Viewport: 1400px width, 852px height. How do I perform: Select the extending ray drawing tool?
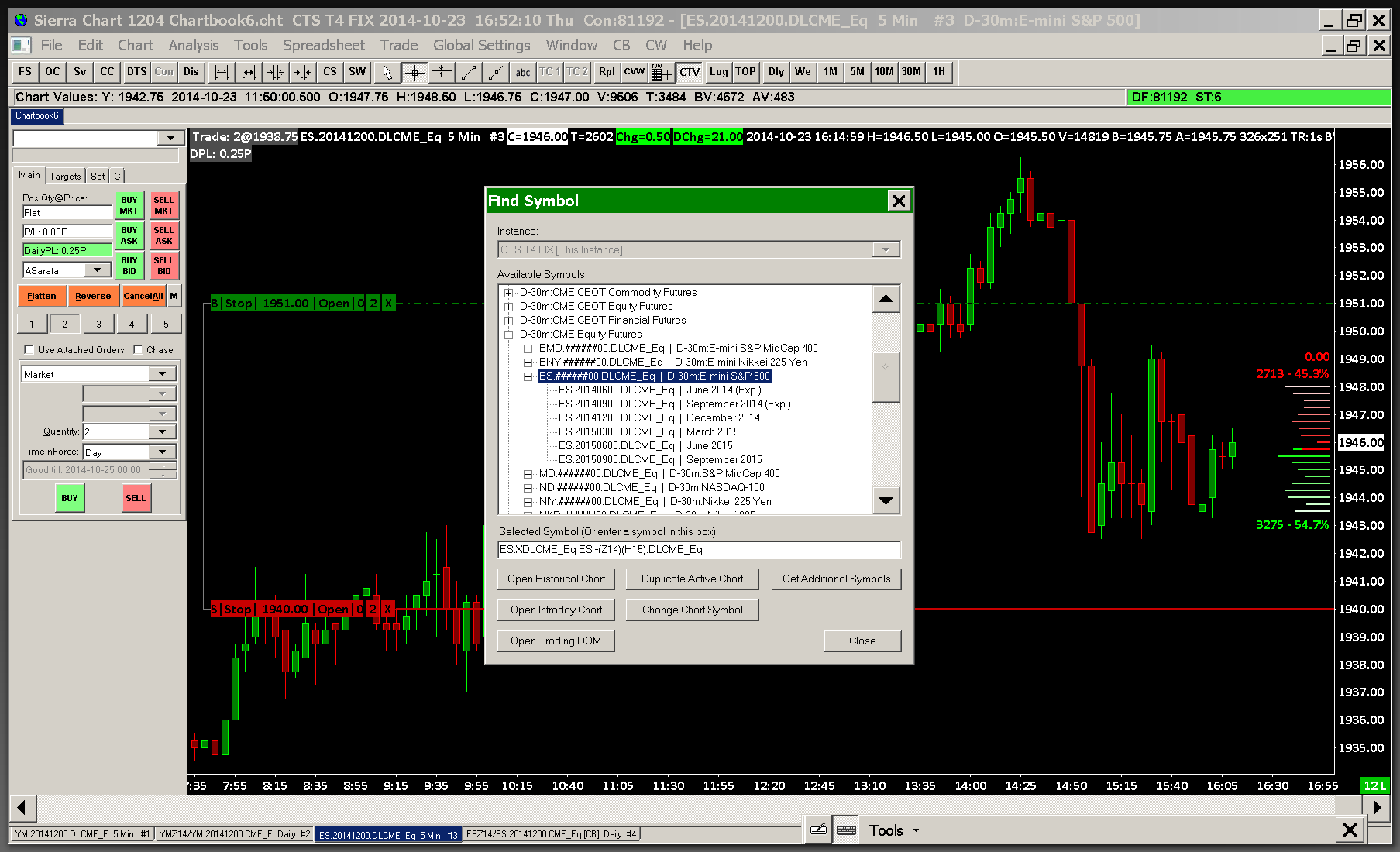(496, 72)
